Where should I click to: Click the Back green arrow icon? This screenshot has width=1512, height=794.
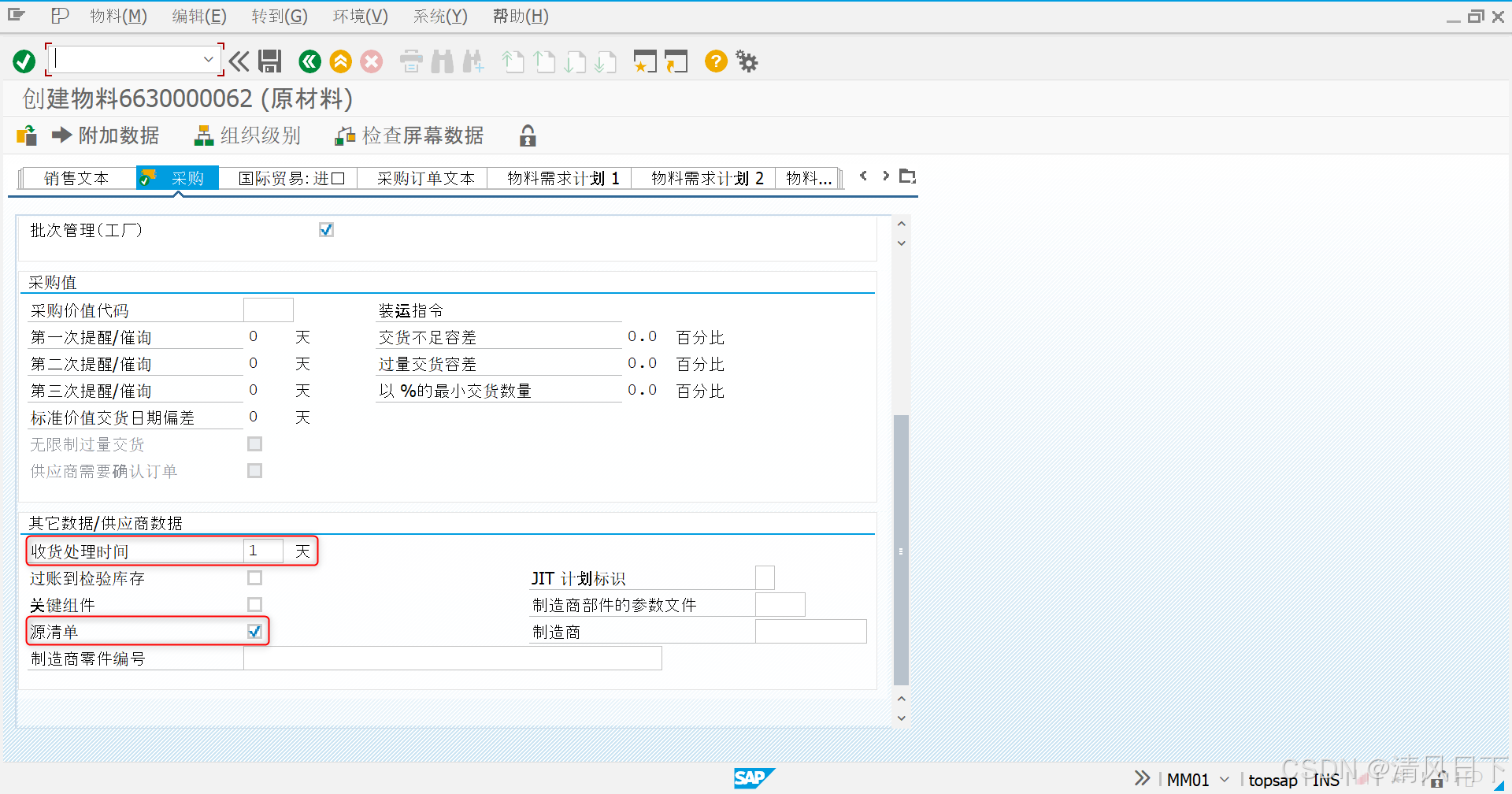click(x=309, y=61)
